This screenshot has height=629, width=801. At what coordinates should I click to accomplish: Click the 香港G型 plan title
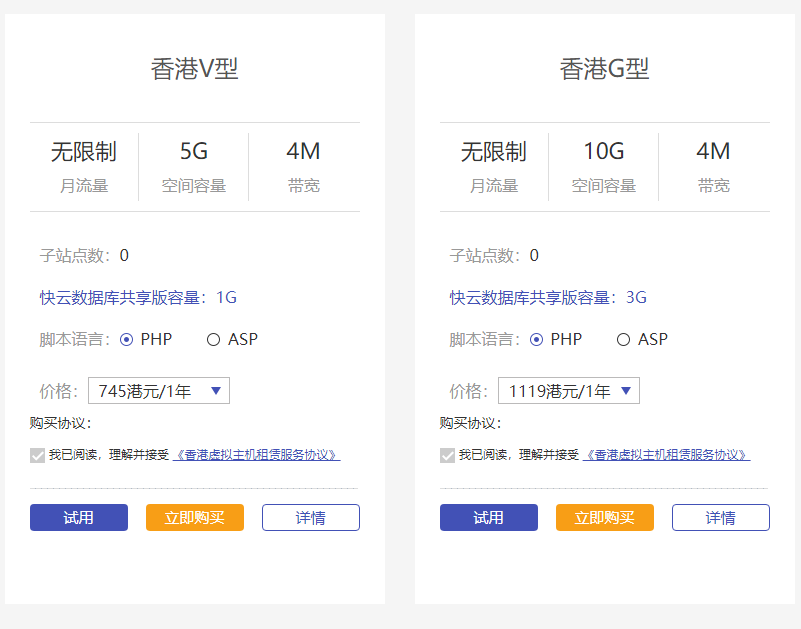click(x=605, y=69)
